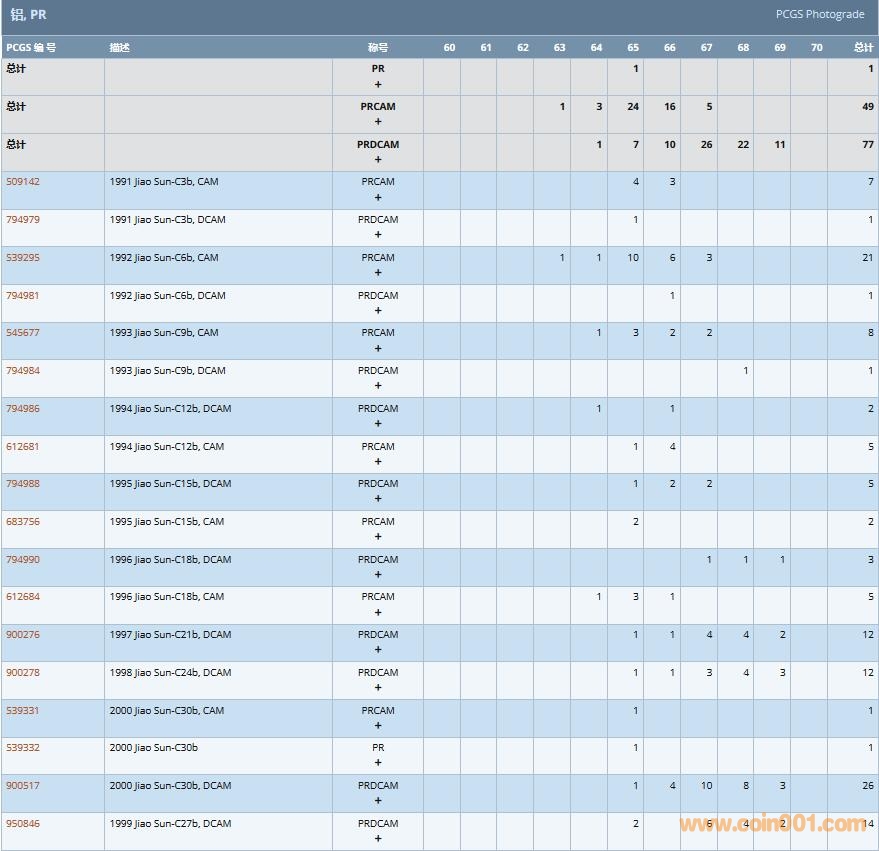Expand plus under PRDCAM for 1997 Jiao Sun-C21b

tap(378, 650)
